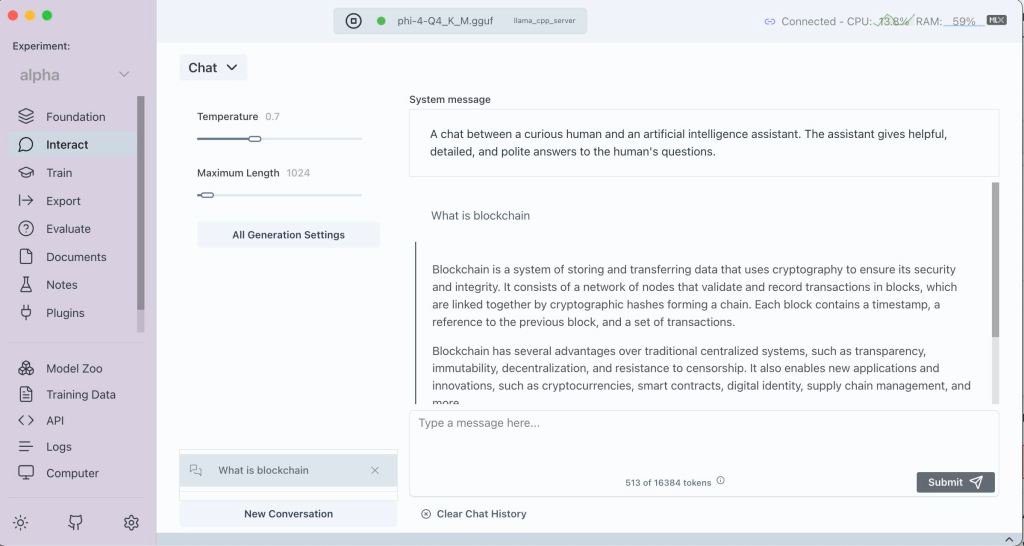Click the token count info icon
Image resolution: width=1024 pixels, height=546 pixels.
tap(720, 481)
